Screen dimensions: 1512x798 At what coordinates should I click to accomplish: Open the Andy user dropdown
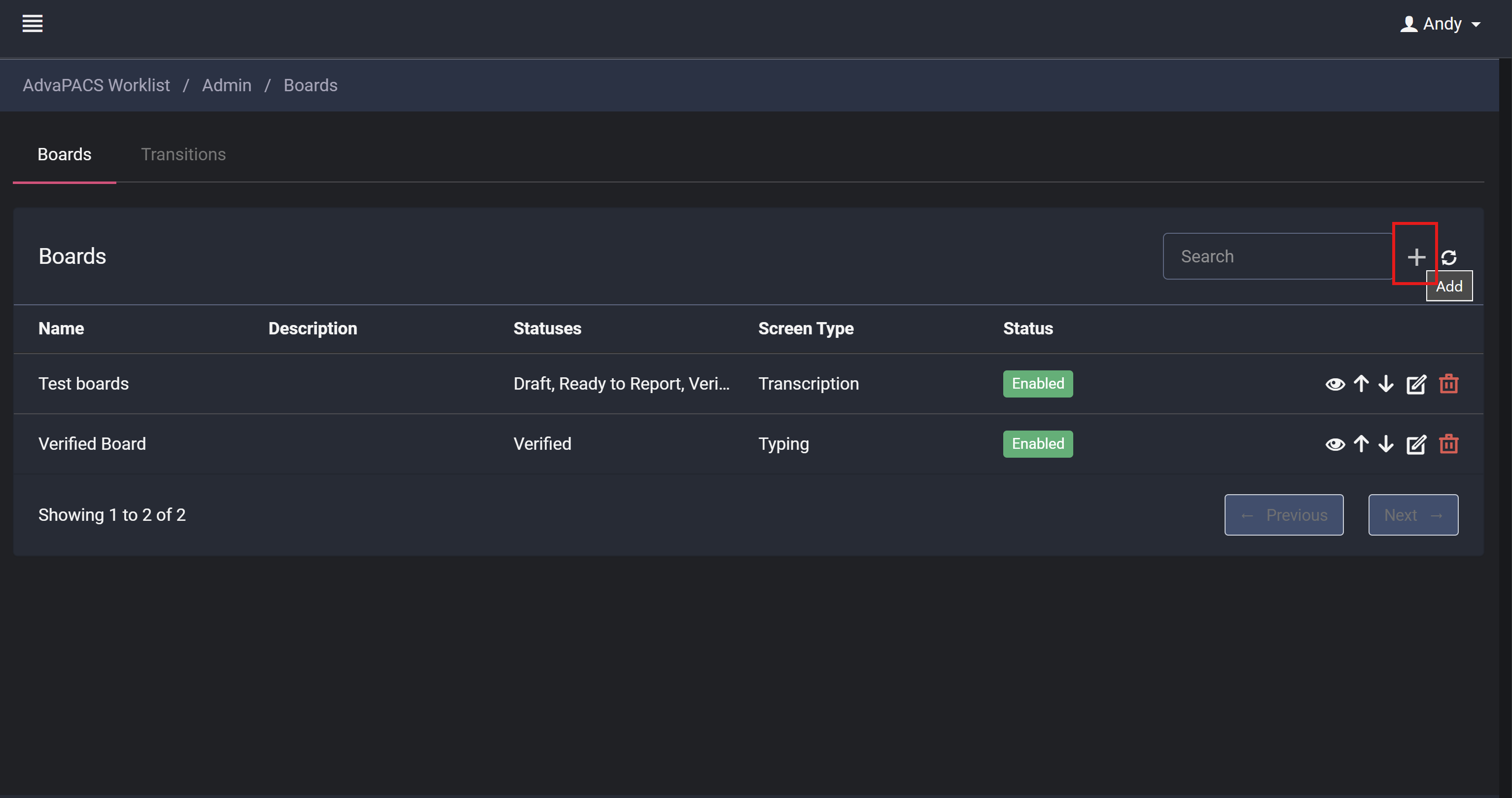click(x=1440, y=24)
